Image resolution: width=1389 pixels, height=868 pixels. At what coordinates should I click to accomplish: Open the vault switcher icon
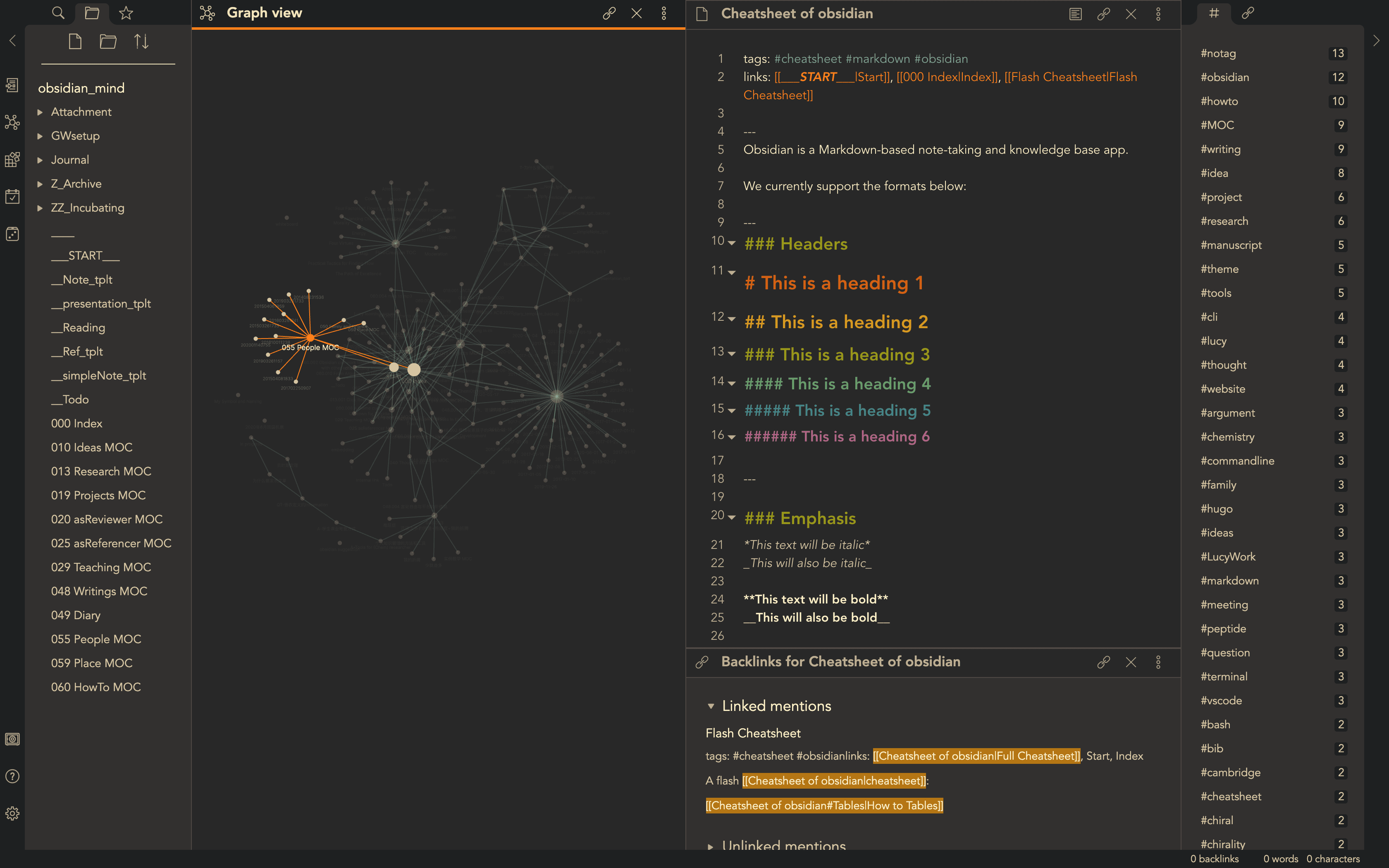[x=12, y=739]
